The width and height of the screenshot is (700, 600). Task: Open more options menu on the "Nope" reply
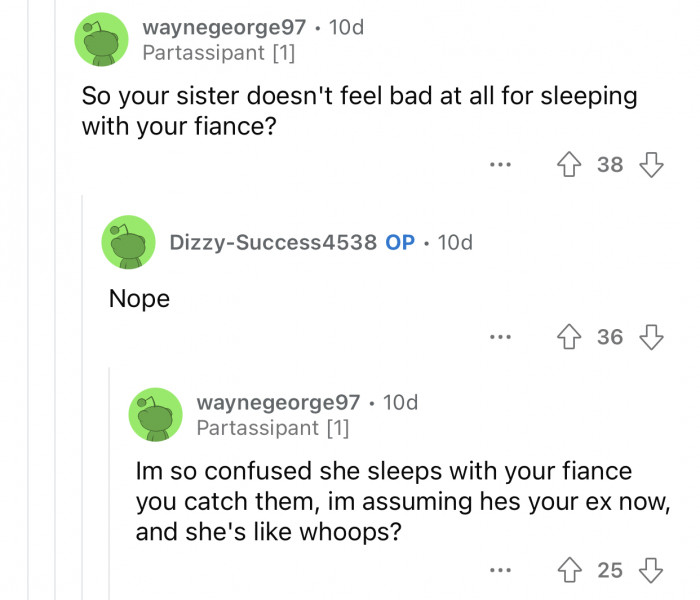pyautogui.click(x=501, y=337)
